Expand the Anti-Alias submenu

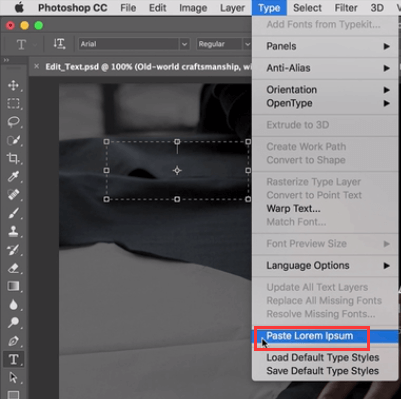[327, 68]
